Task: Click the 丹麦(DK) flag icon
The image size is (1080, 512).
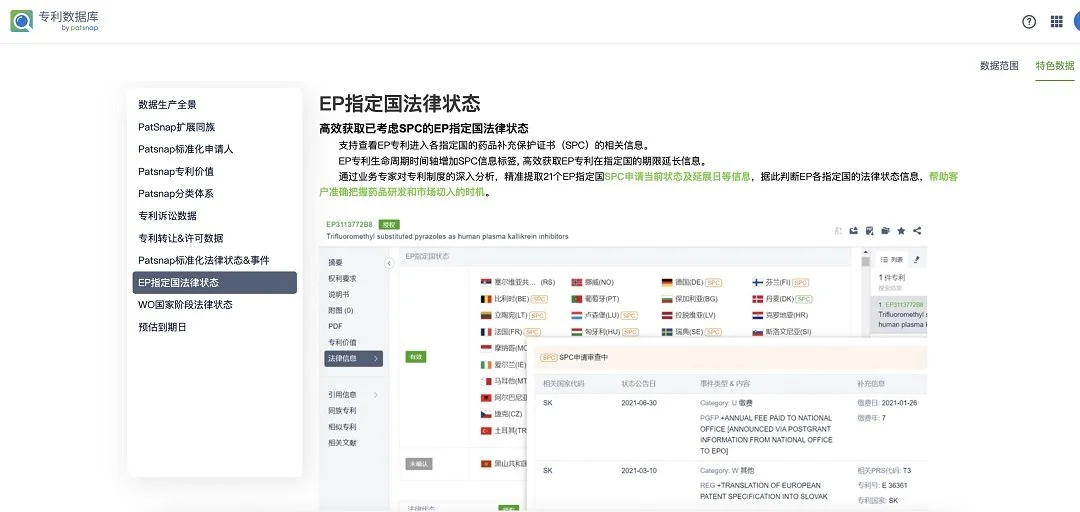Action: pos(758,299)
